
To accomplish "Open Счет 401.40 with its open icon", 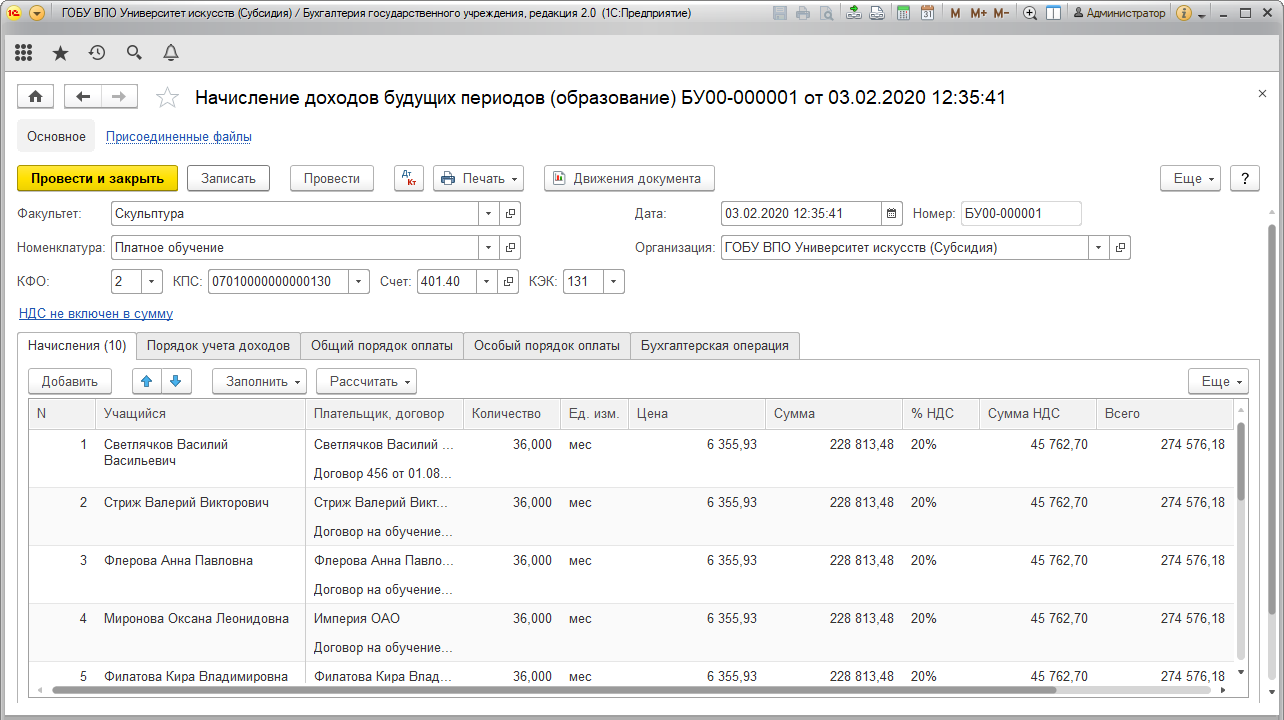I will (510, 282).
